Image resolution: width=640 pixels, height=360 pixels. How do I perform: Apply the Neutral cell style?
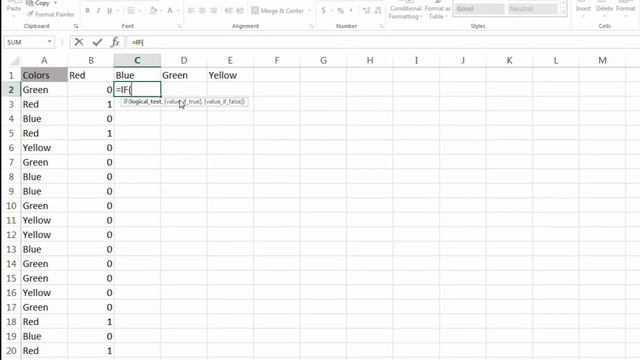tap(532, 9)
